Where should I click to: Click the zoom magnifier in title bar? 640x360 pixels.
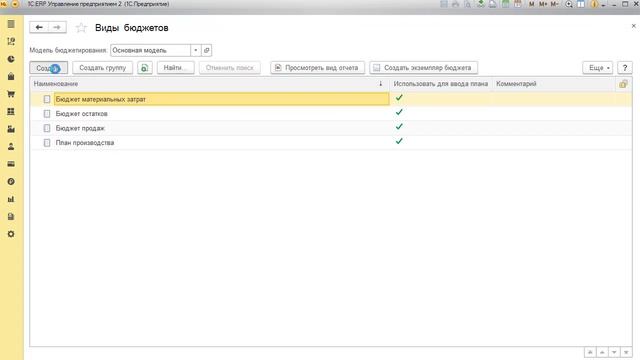point(569,4)
